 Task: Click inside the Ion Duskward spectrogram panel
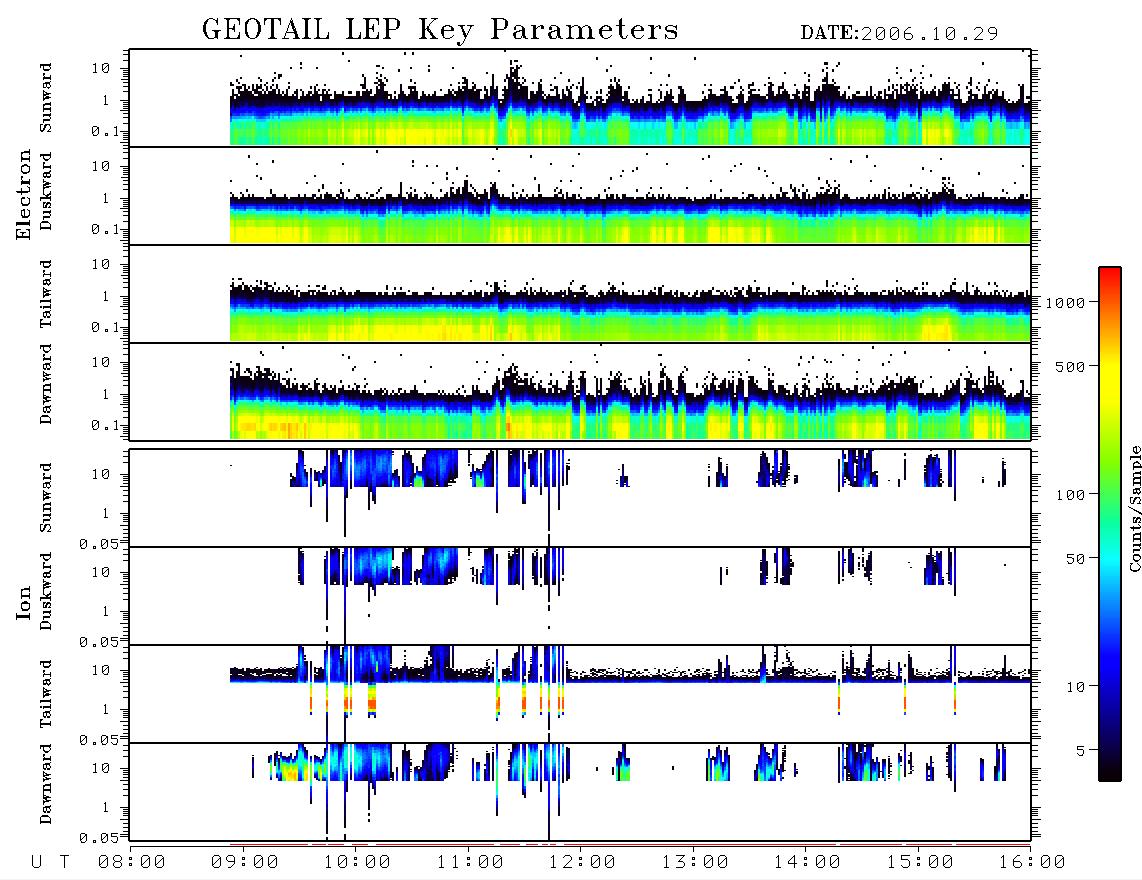[x=580, y=596]
